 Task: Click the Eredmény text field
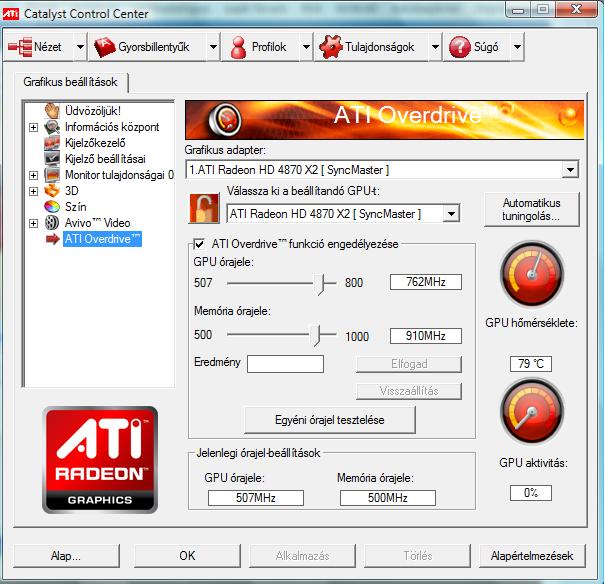[x=285, y=364]
